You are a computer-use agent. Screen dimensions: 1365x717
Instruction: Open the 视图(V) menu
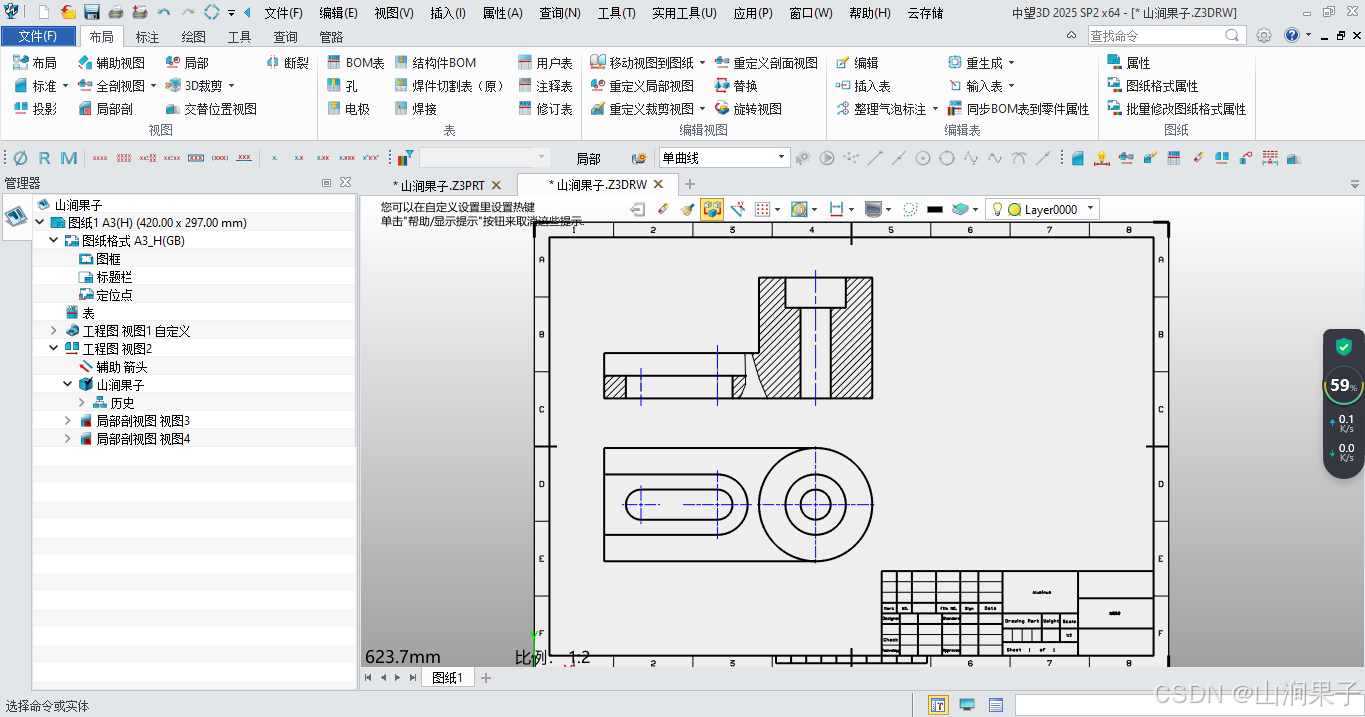394,13
